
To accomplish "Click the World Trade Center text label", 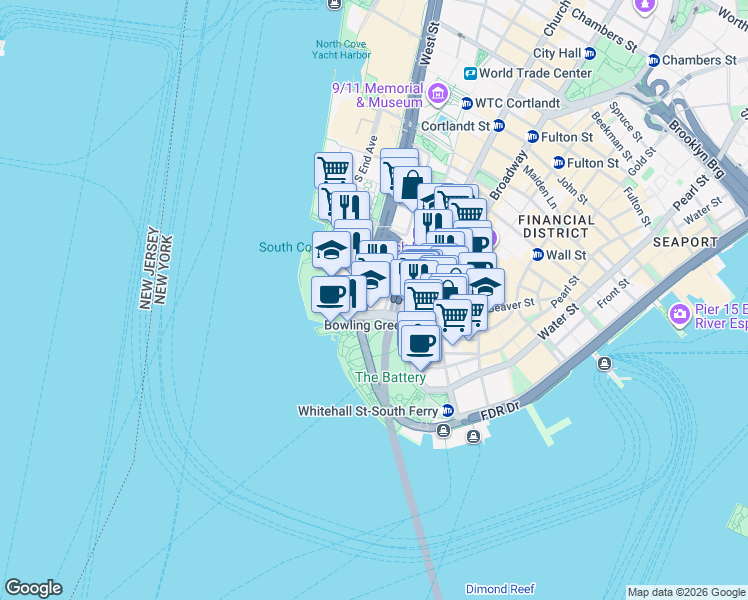I will click(535, 73).
